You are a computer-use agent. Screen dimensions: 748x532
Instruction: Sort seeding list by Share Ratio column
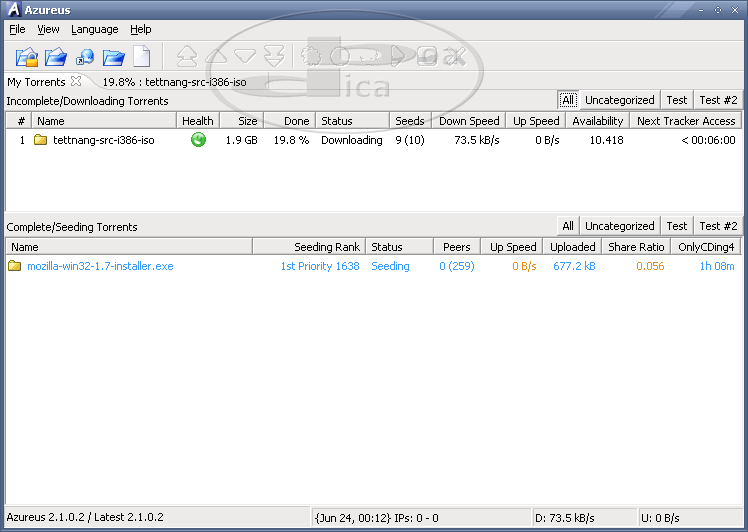click(636, 247)
